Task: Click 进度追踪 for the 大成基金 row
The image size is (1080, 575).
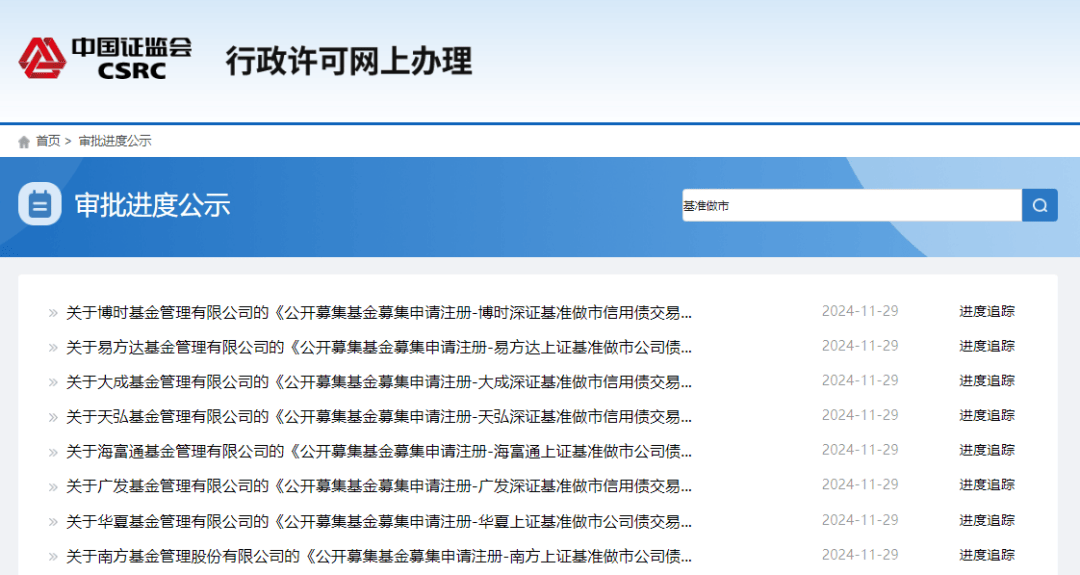Action: pyautogui.click(x=987, y=381)
